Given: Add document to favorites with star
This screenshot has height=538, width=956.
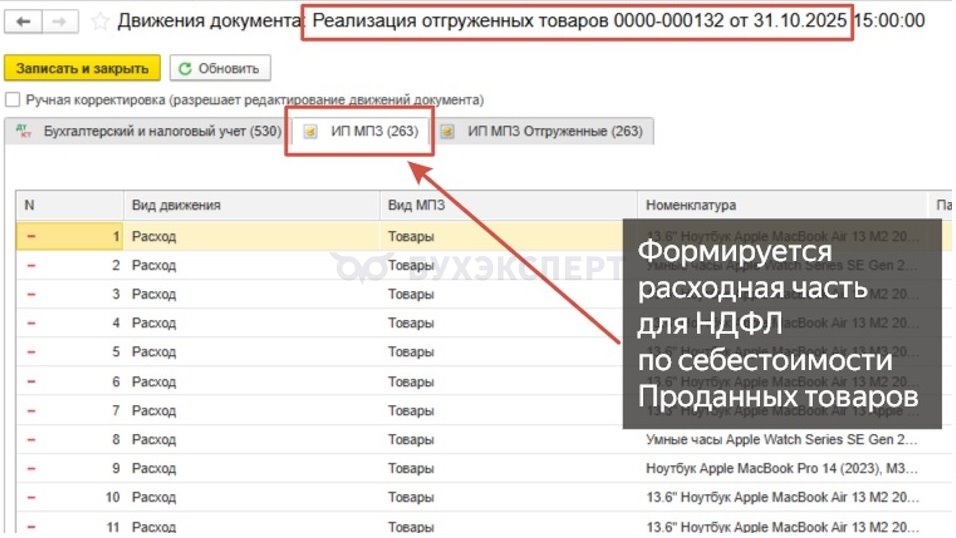Looking at the screenshot, I should tap(99, 22).
